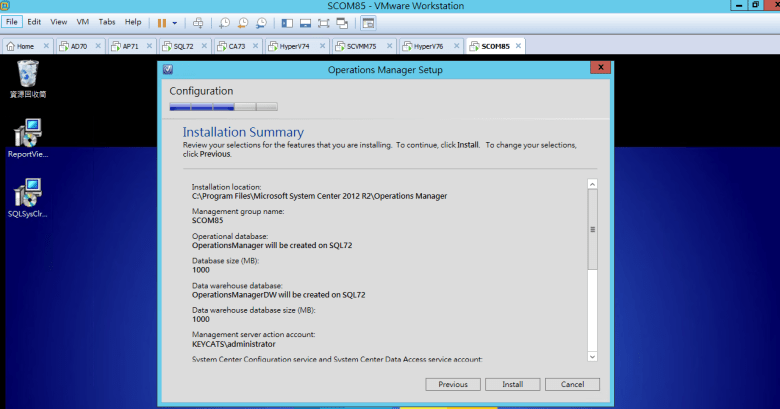Click the Pause VM toolbar button

click(161, 22)
